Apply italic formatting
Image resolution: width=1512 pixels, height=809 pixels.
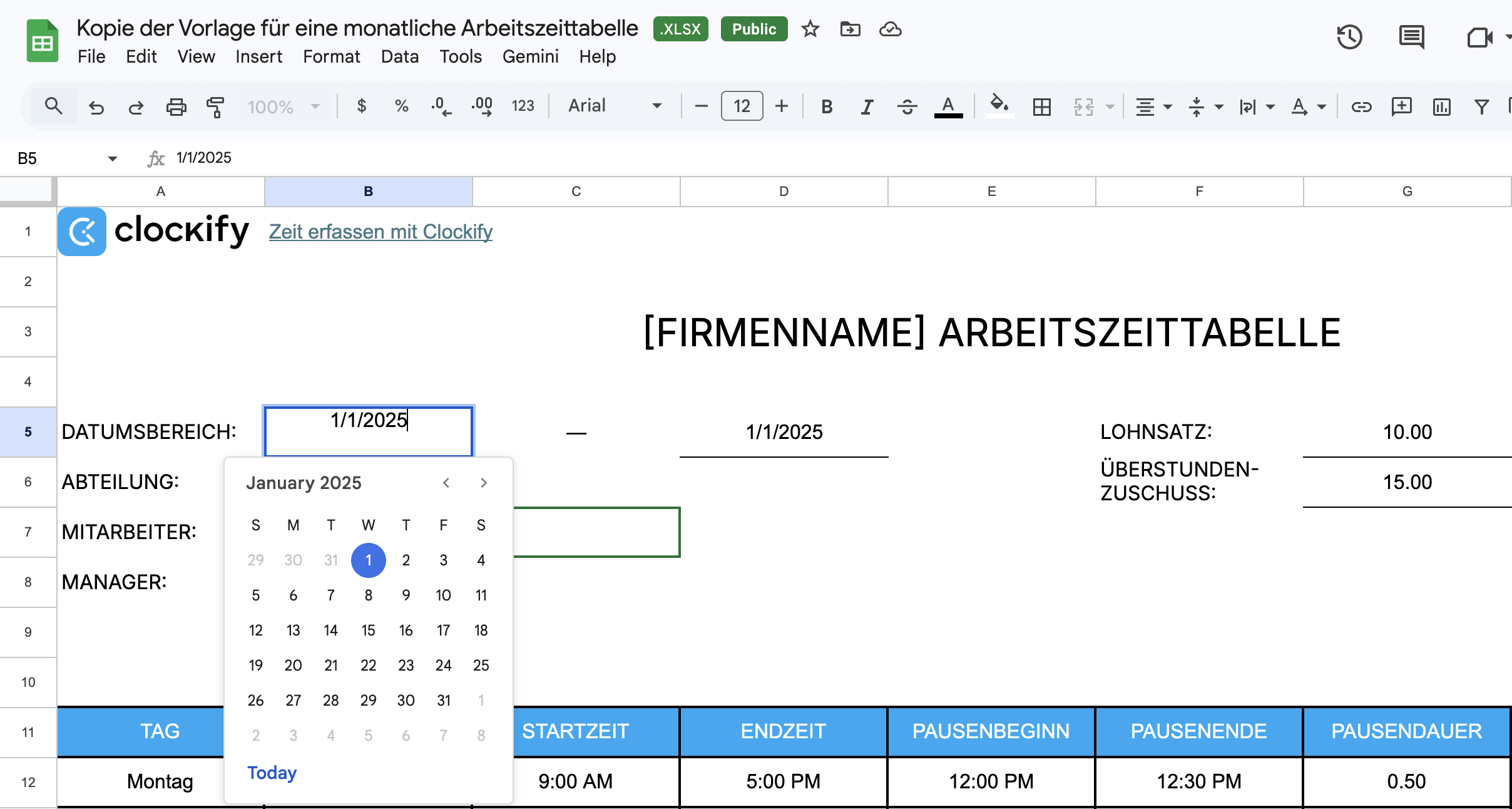pos(867,106)
